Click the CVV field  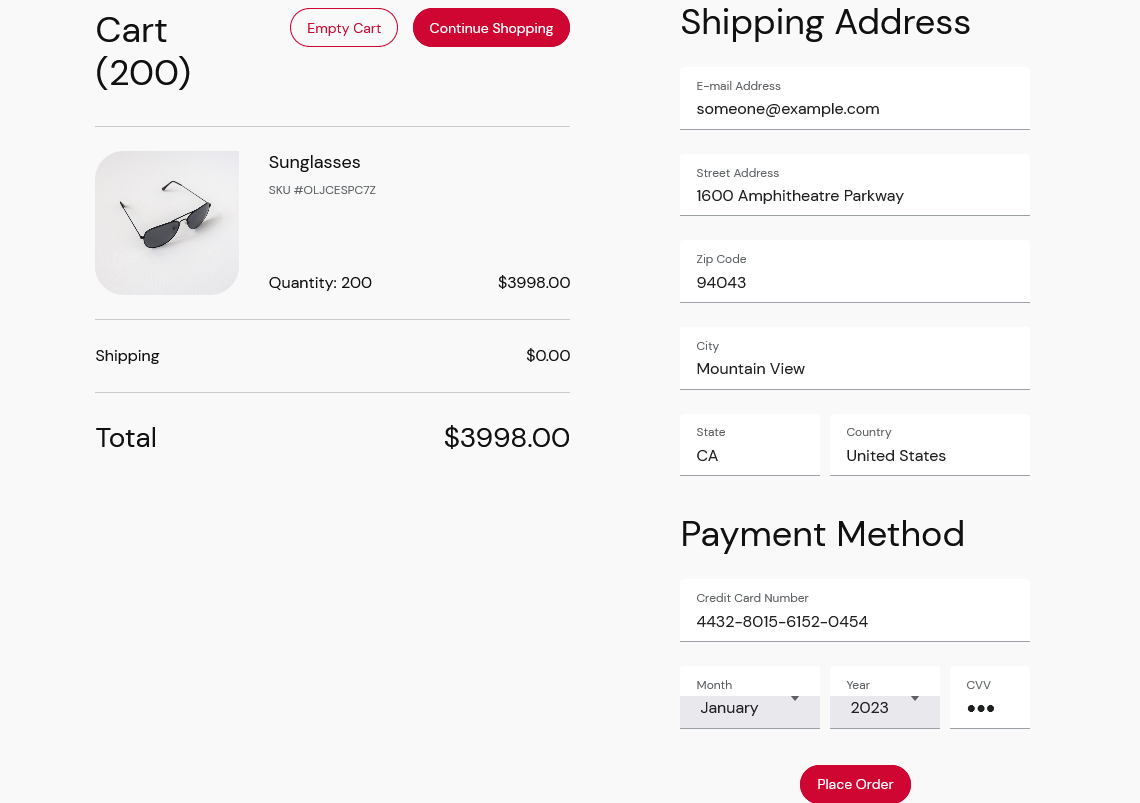[989, 708]
